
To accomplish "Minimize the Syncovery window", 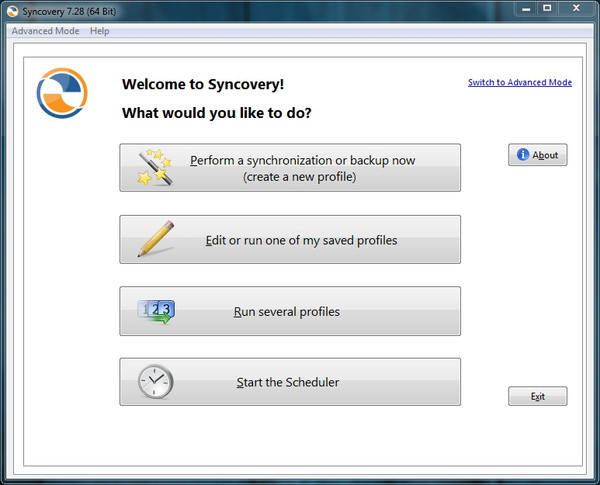I will pos(526,8).
